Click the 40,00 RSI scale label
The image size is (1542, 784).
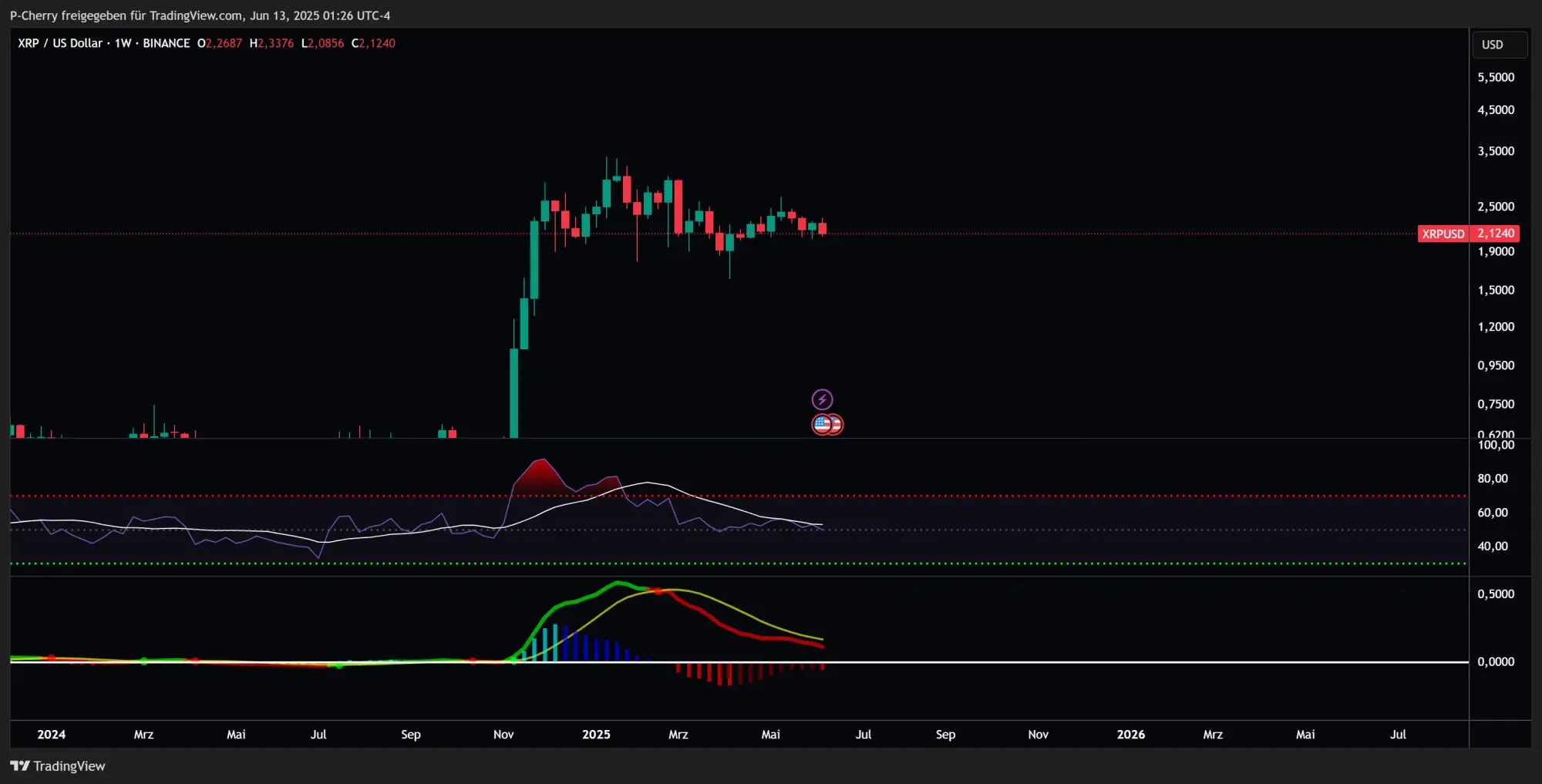pyautogui.click(x=1493, y=547)
